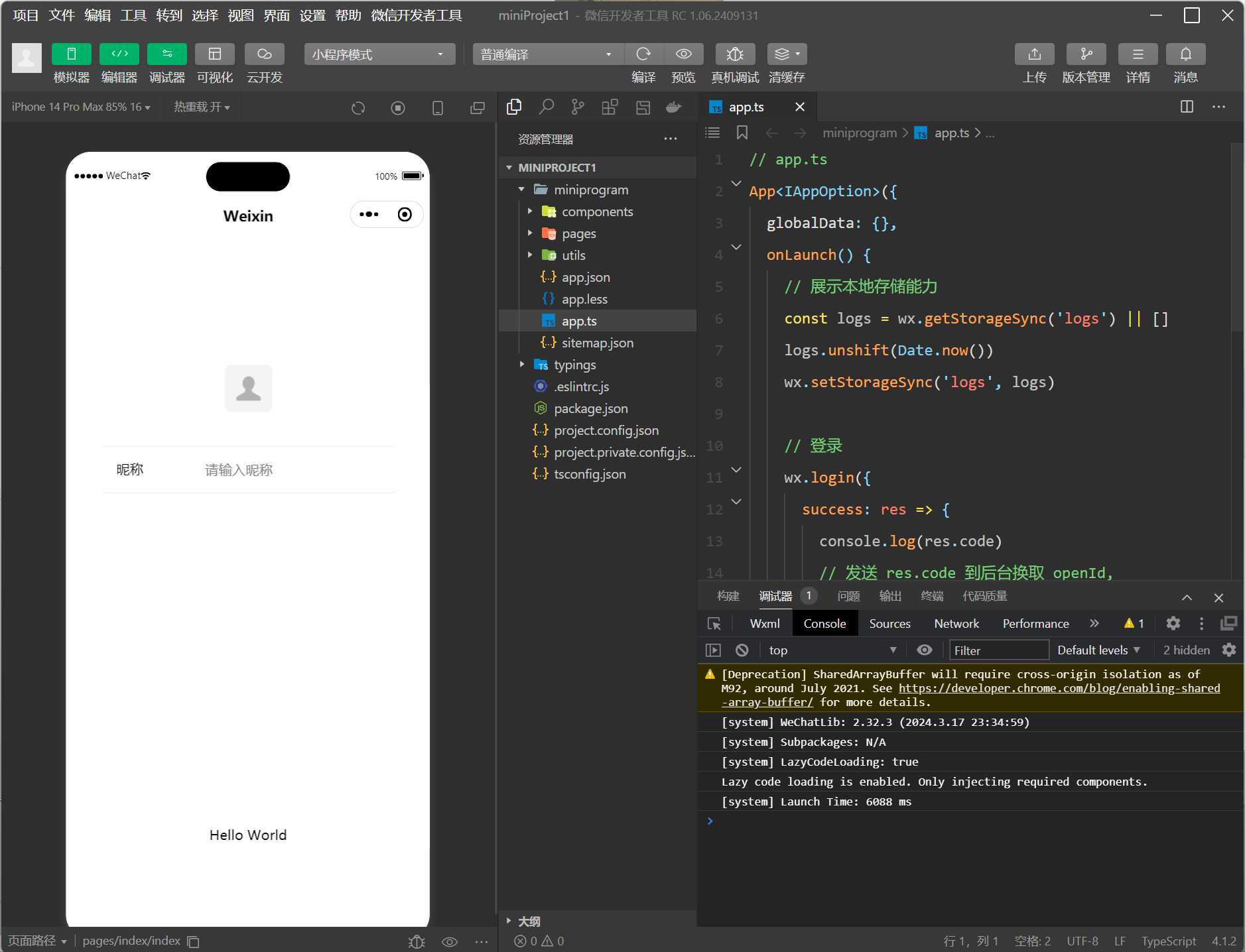Open version management (版本管理)
1245x952 pixels.
(x=1086, y=54)
